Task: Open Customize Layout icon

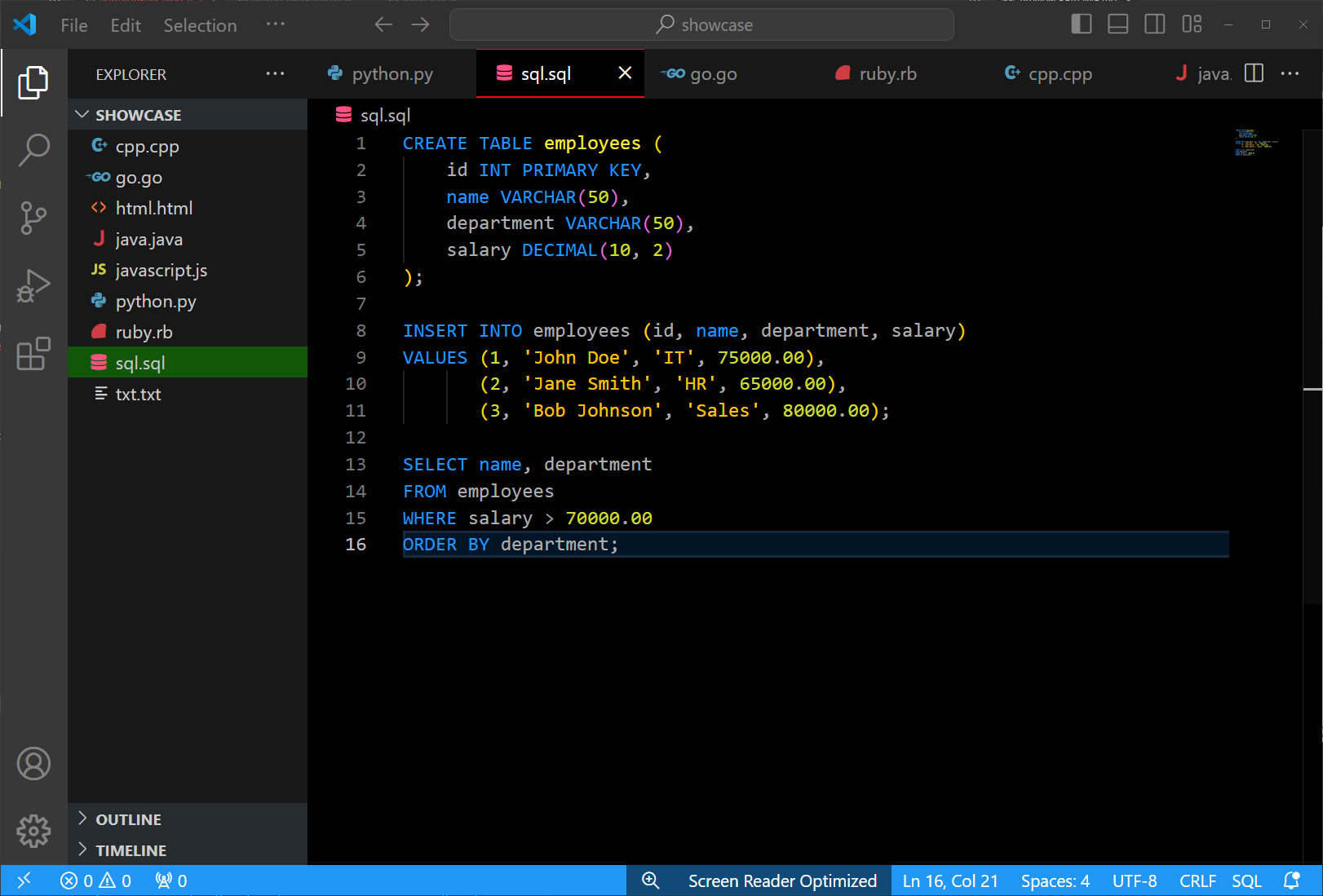Action: pos(1192,24)
